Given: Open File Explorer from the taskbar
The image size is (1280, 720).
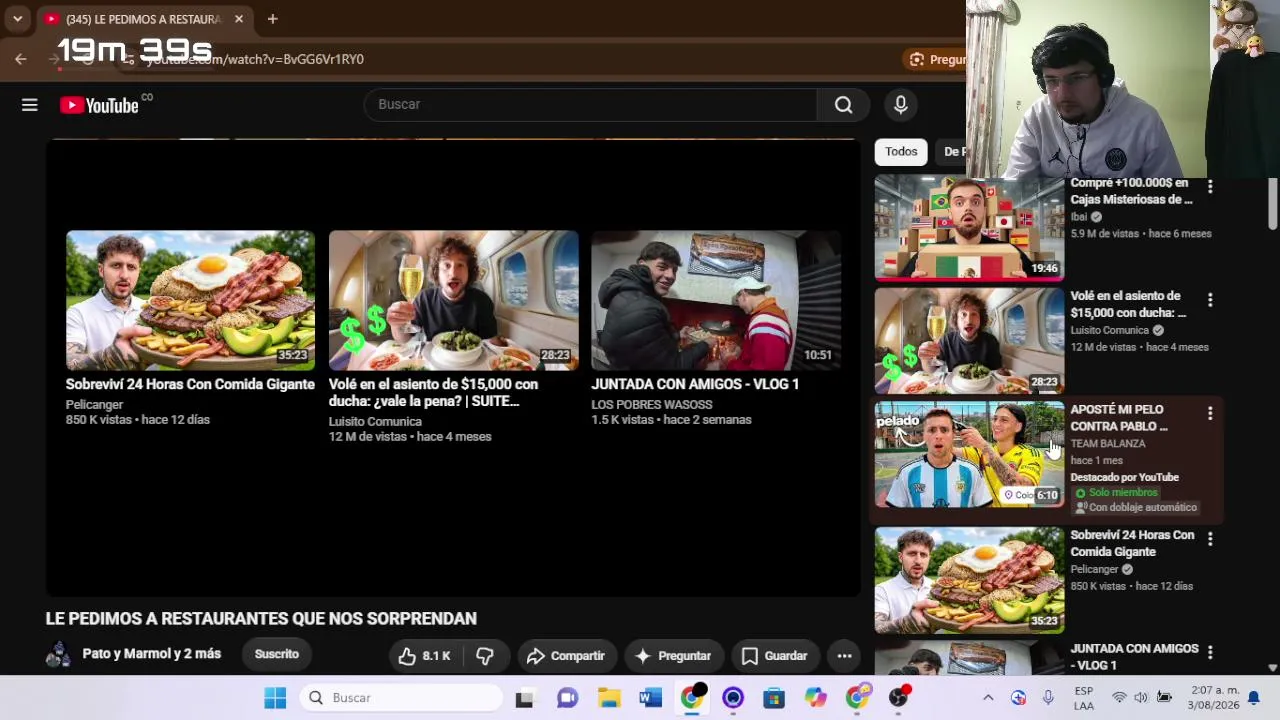Looking at the screenshot, I should 609,698.
